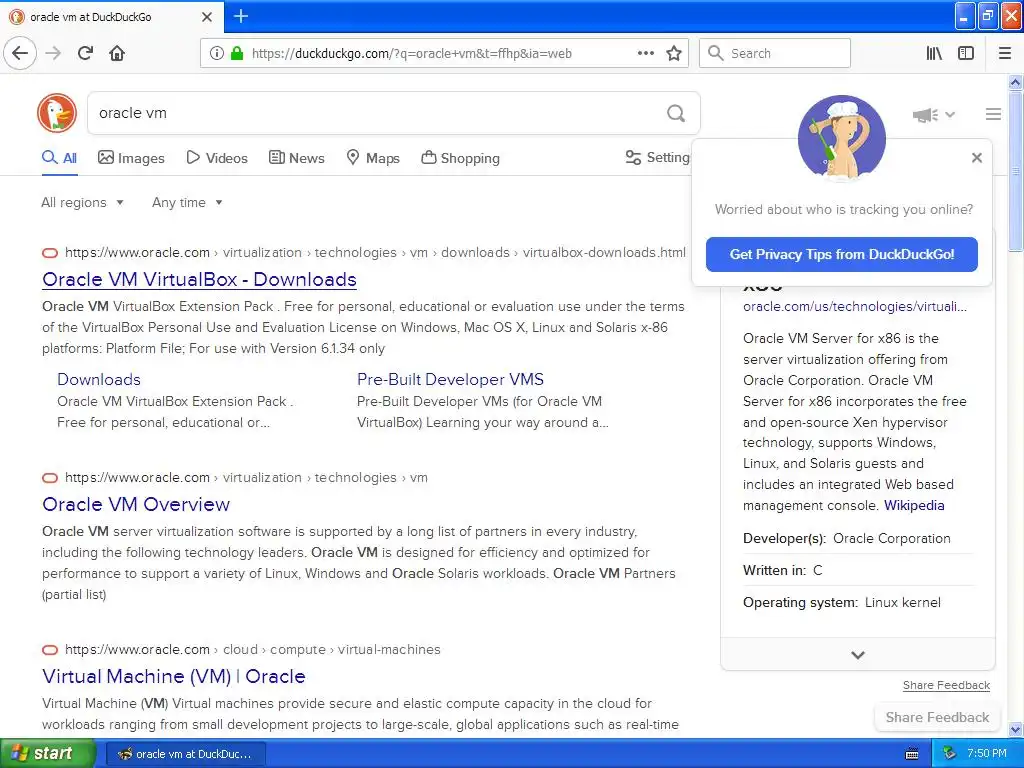Open the Downloads sublink
The height and width of the screenshot is (768, 1024).
coord(99,379)
